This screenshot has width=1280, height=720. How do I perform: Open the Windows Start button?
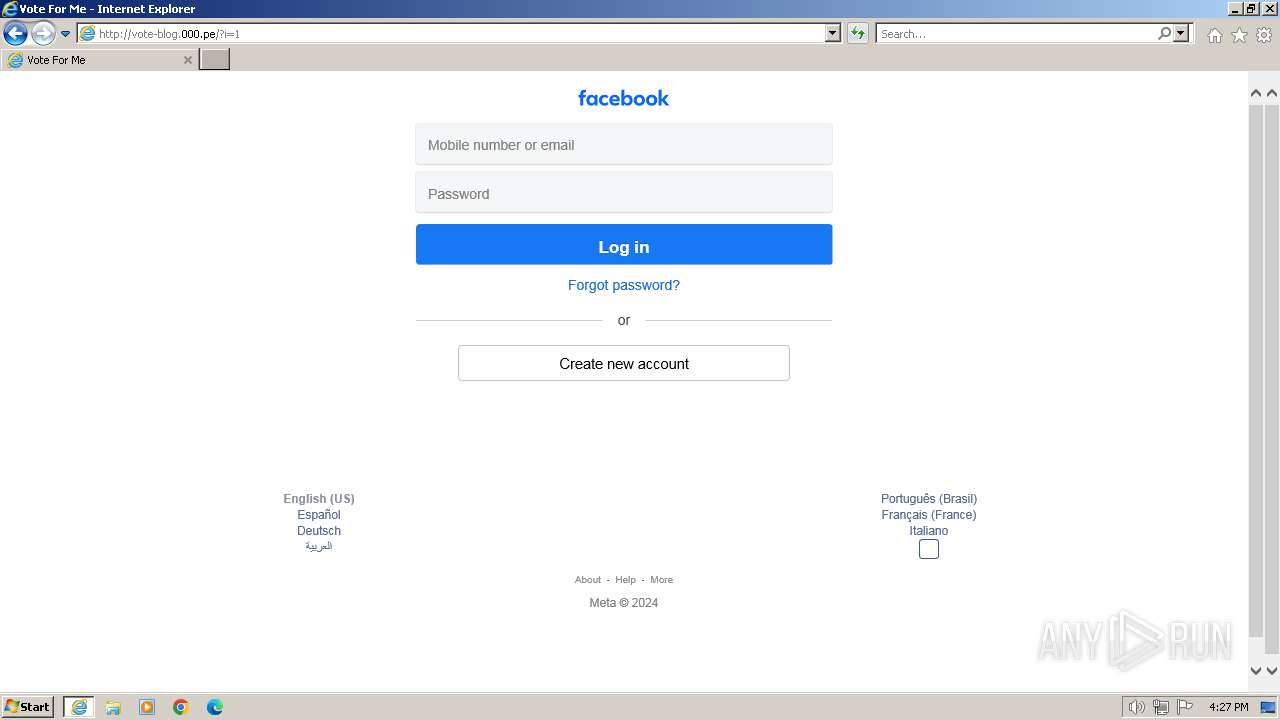coord(28,707)
